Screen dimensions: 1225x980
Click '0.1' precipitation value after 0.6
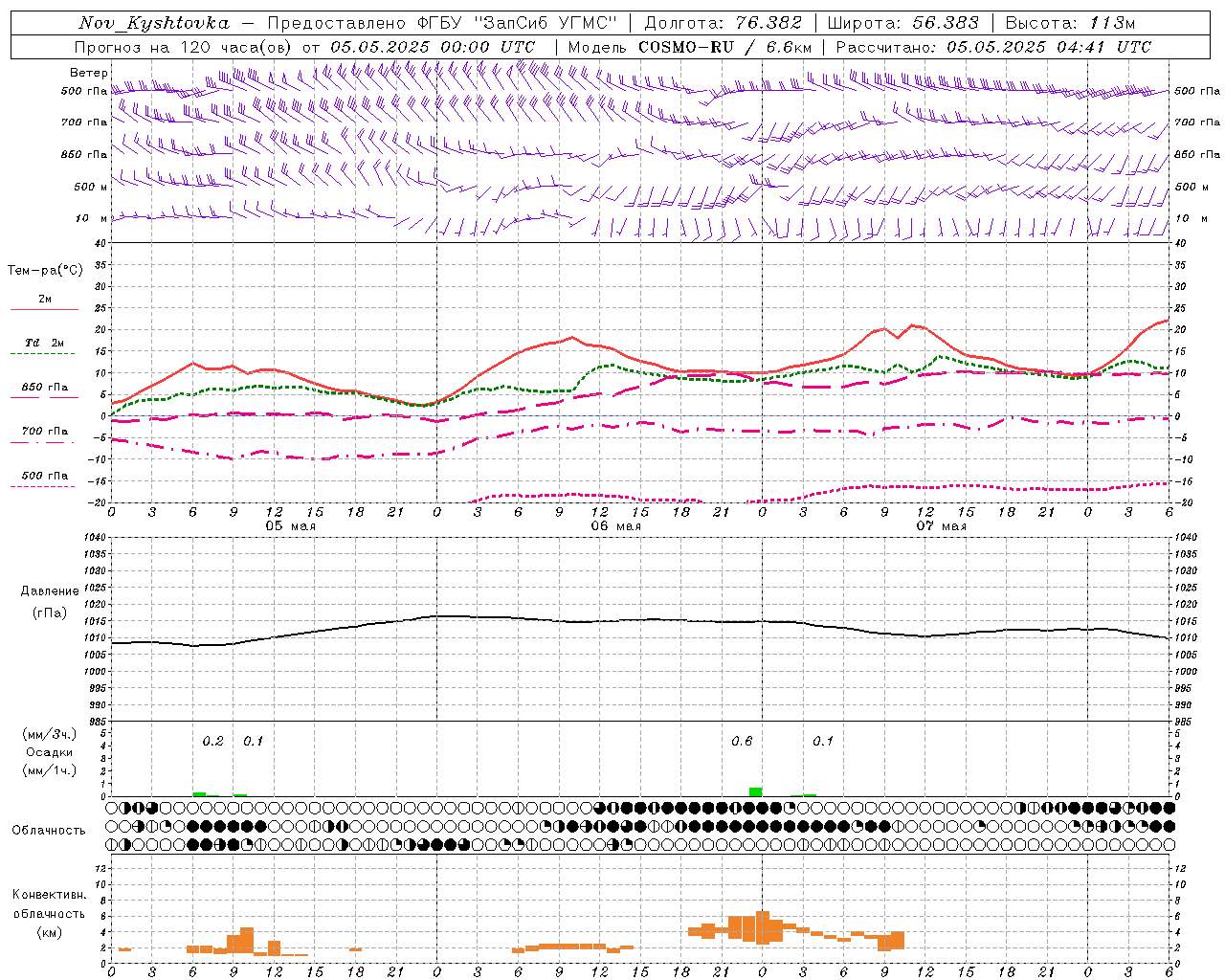823,742
